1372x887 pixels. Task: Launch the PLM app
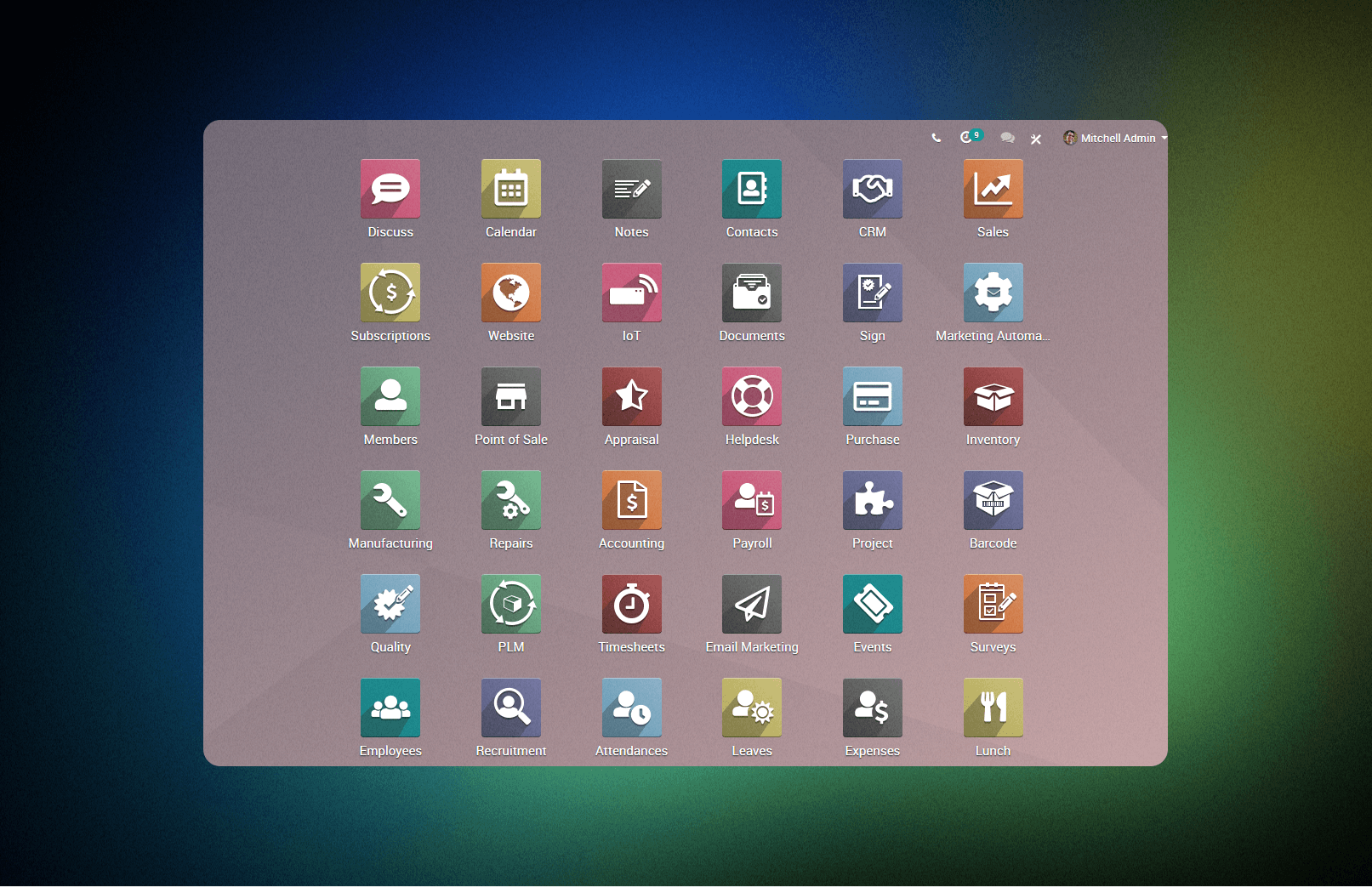point(511,604)
